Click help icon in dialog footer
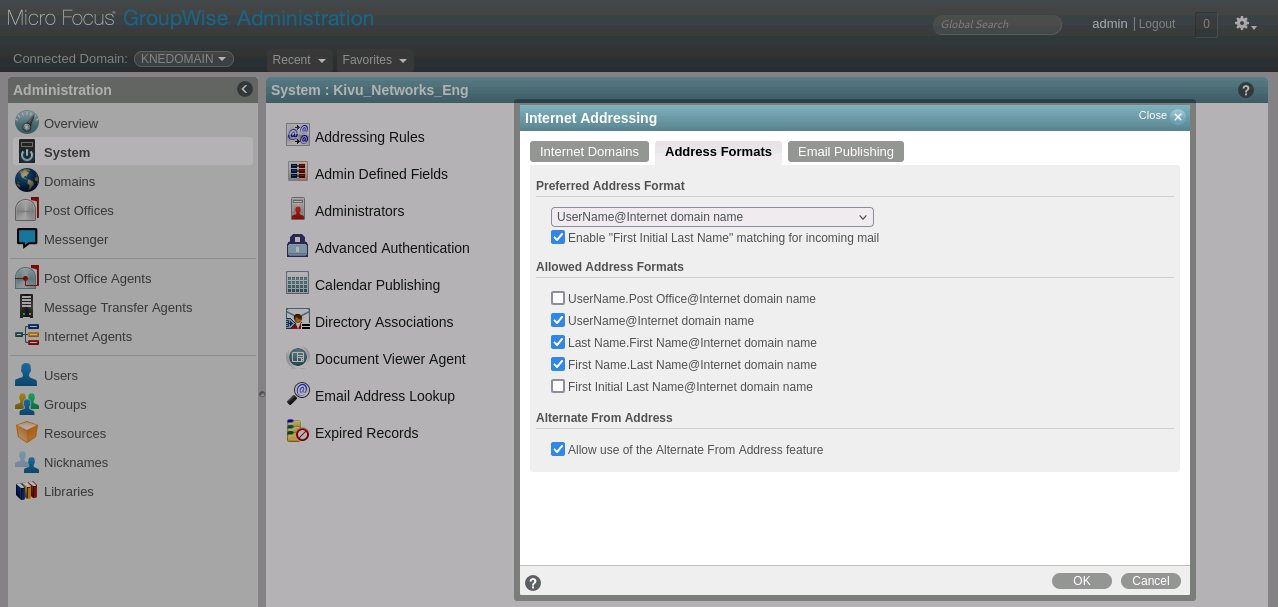The width and height of the screenshot is (1278, 607). click(x=533, y=583)
